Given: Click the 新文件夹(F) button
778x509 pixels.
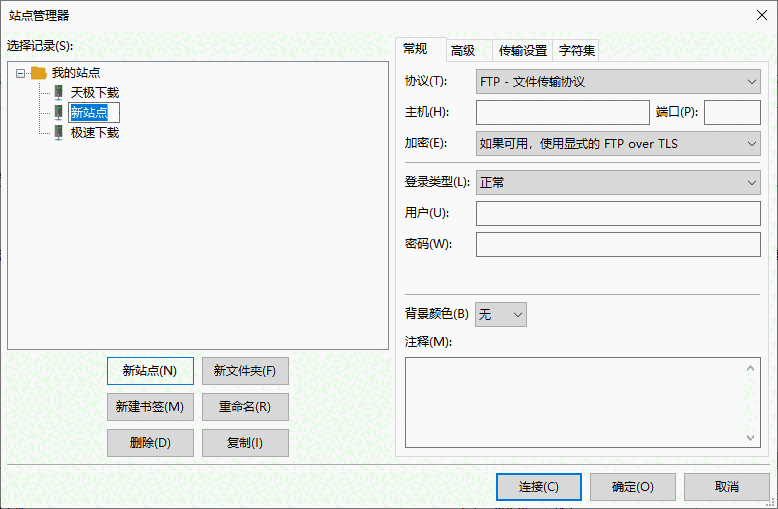Looking at the screenshot, I should [x=245, y=371].
